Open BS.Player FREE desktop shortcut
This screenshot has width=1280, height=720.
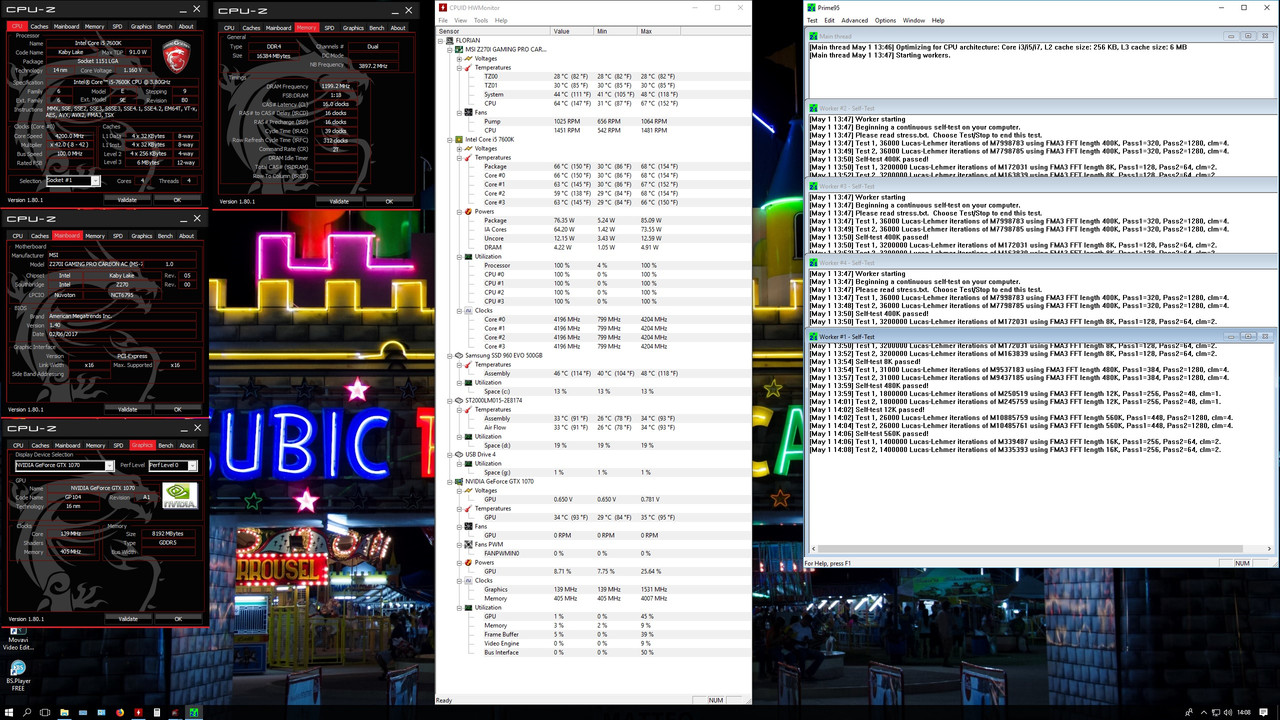tap(18, 675)
